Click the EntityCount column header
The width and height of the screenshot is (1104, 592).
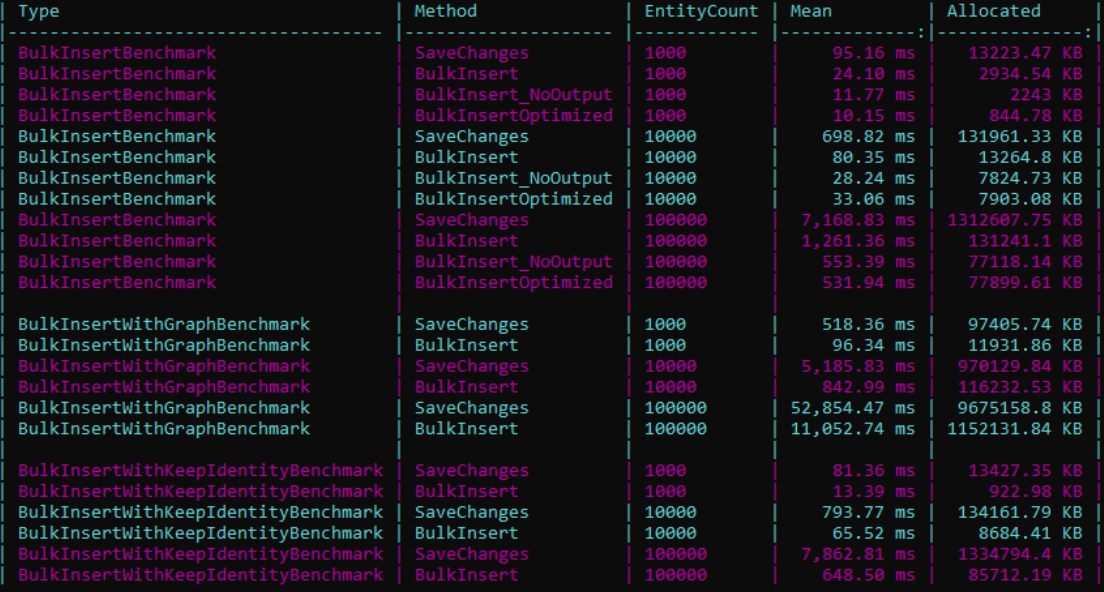coord(702,11)
